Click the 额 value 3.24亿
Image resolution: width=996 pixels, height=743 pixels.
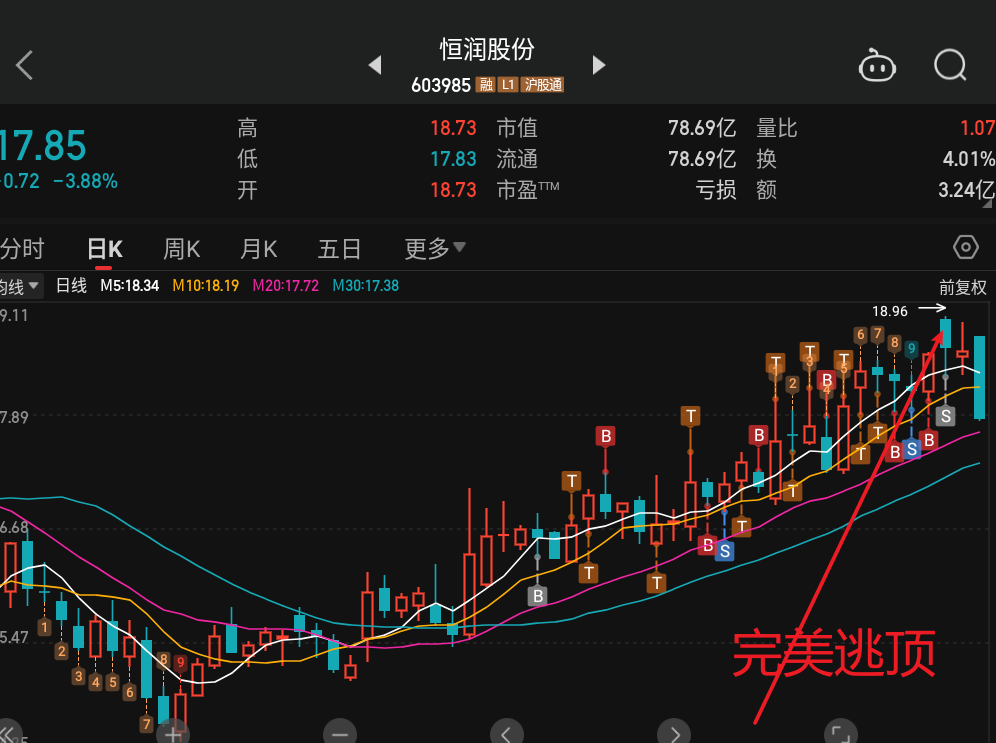[966, 190]
